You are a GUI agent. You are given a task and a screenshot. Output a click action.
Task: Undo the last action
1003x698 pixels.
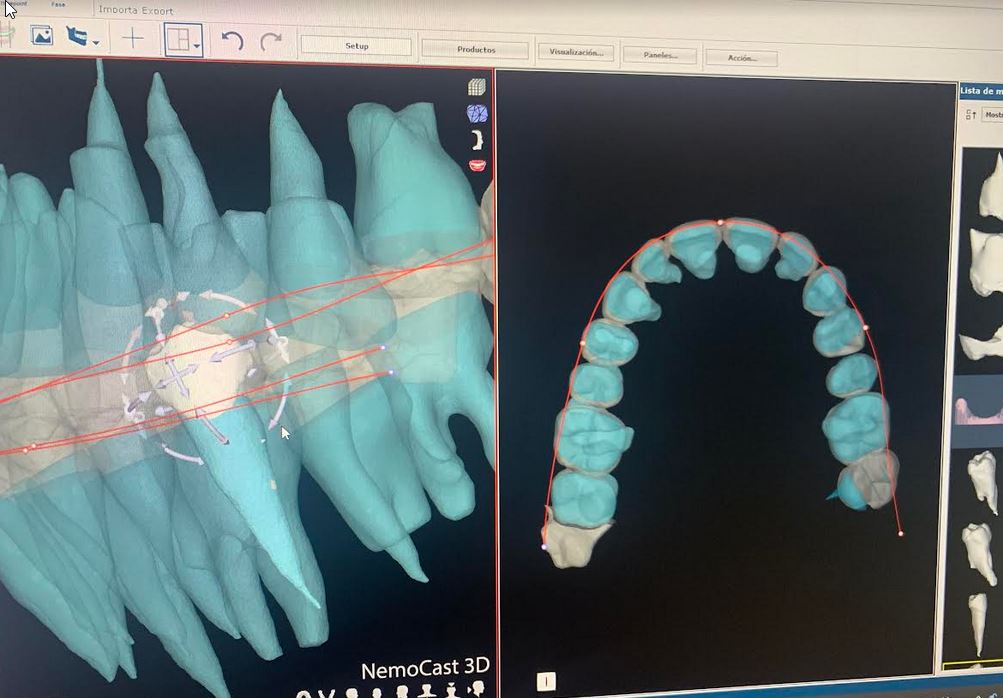click(x=232, y=41)
